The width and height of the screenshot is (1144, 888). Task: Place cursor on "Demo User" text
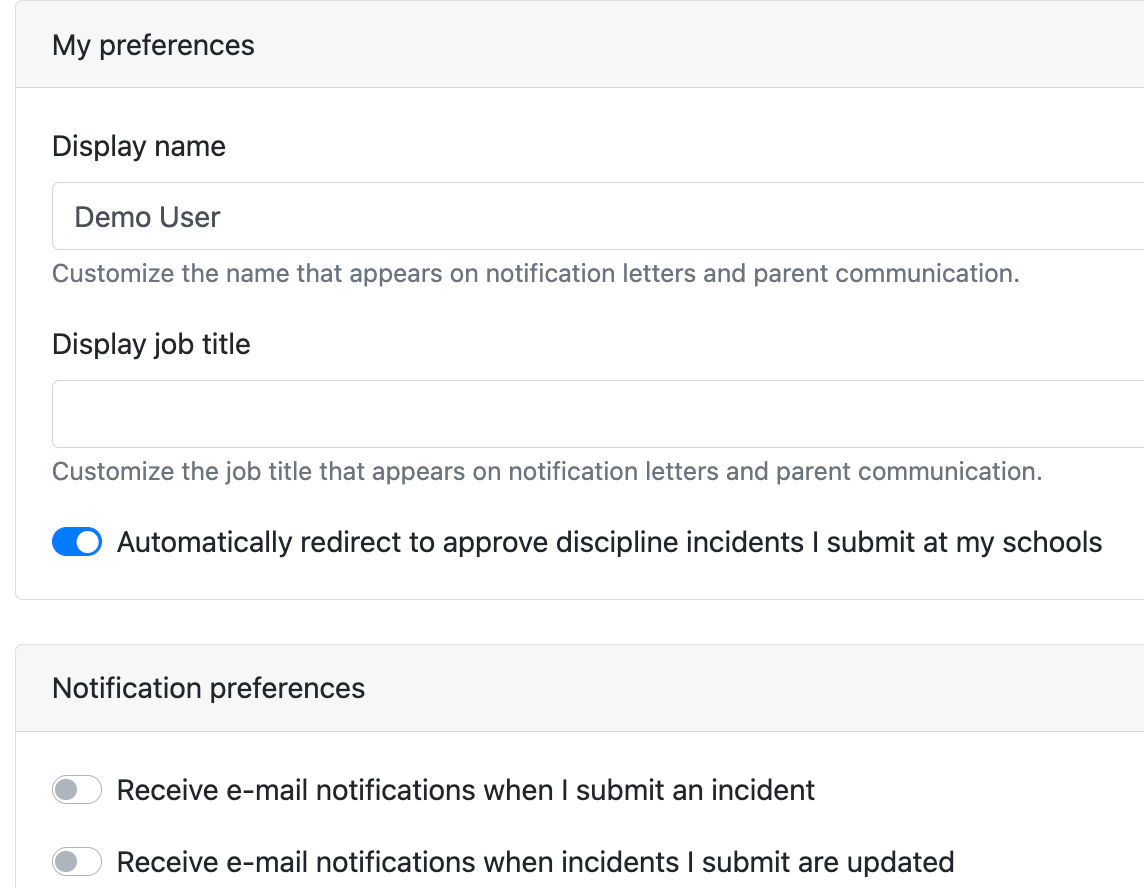coord(147,217)
